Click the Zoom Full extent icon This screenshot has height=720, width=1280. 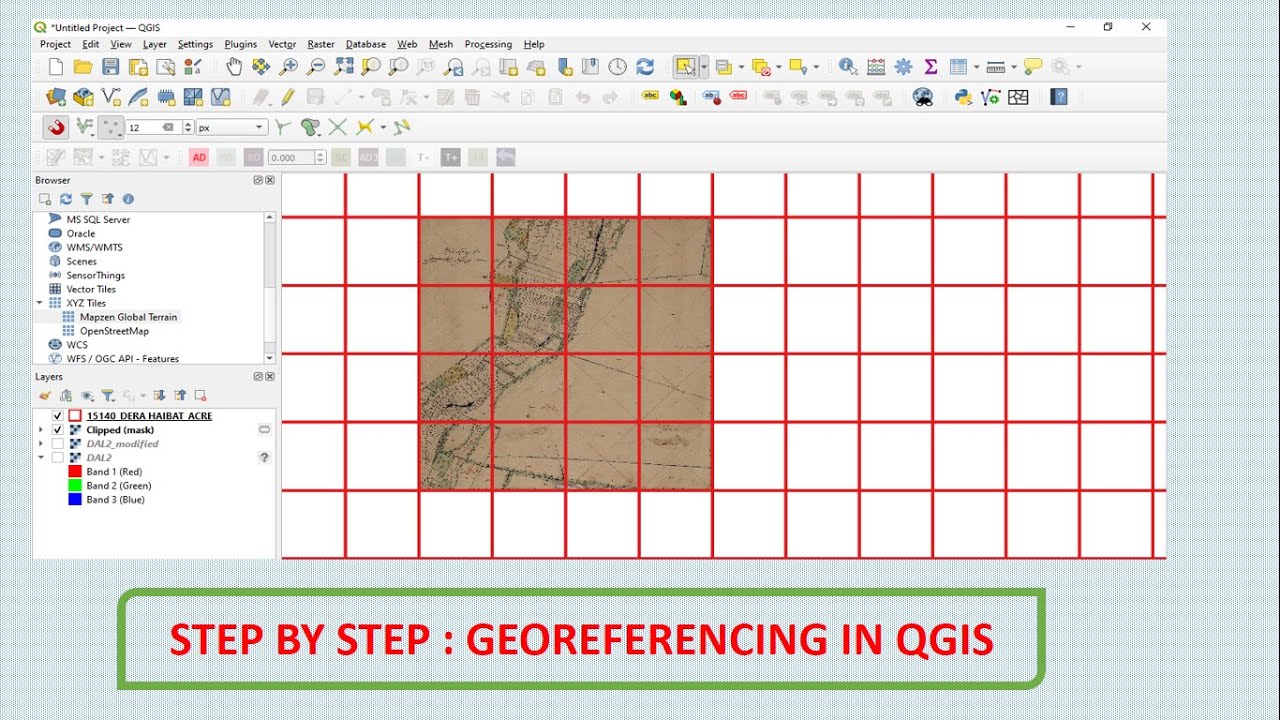point(343,67)
